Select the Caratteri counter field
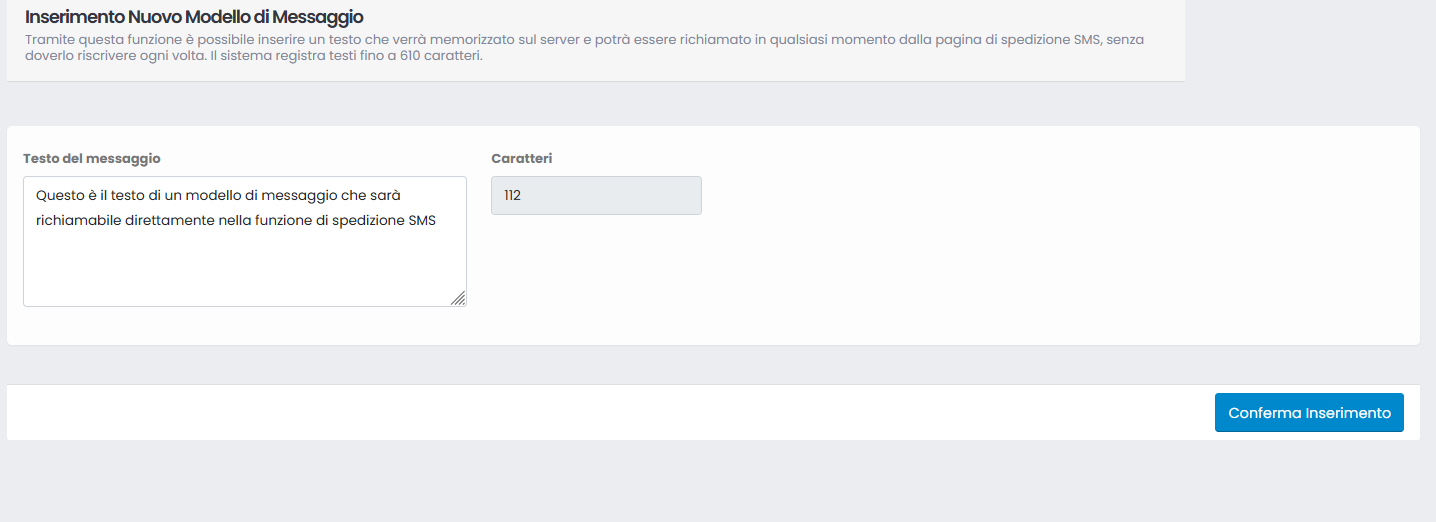 click(596, 196)
